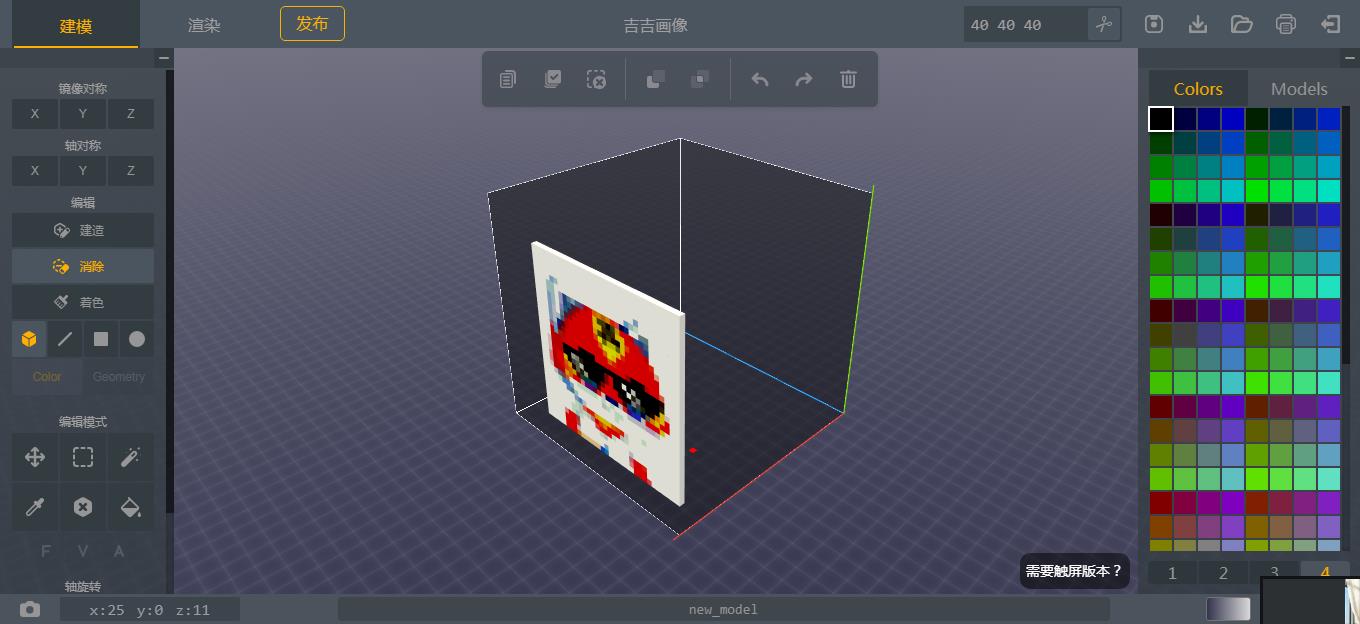Pick the black color swatch
The width and height of the screenshot is (1360, 624).
coord(1160,119)
